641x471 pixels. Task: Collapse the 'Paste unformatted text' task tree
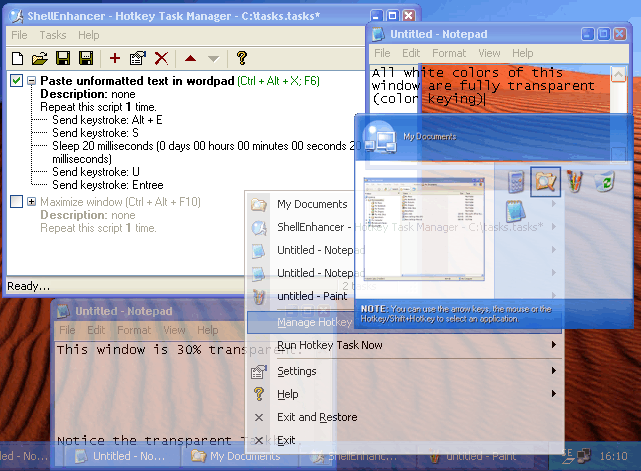(x=31, y=81)
